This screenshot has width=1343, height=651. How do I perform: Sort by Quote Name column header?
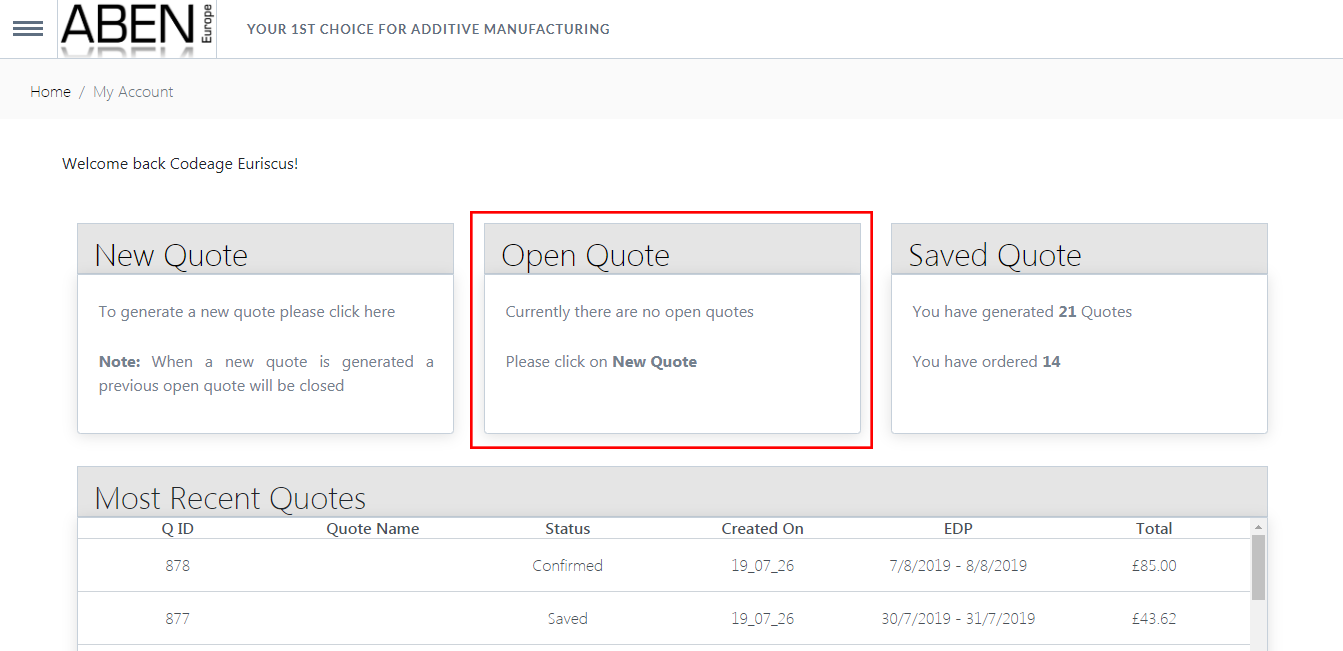[373, 529]
